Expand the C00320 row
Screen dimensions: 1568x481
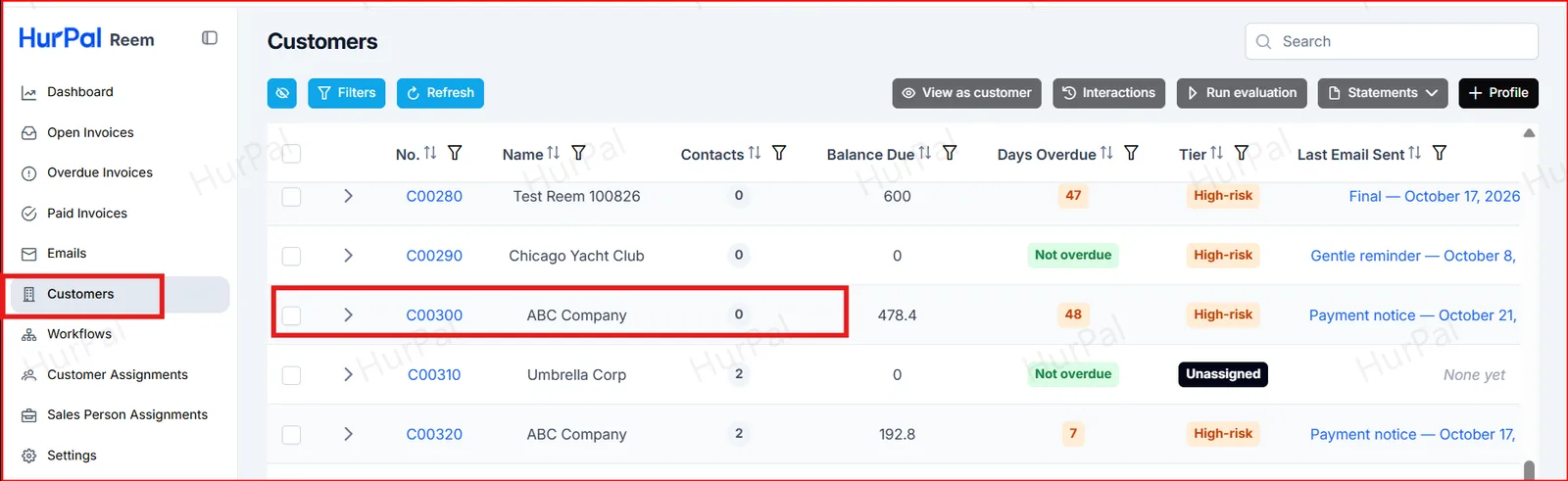348,434
